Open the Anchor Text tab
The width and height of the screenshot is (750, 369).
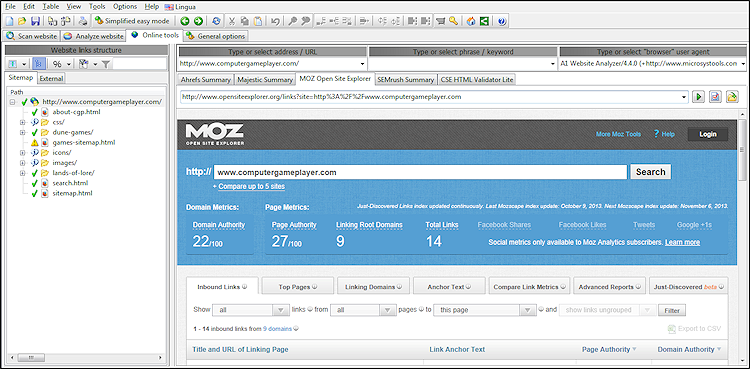click(449, 287)
